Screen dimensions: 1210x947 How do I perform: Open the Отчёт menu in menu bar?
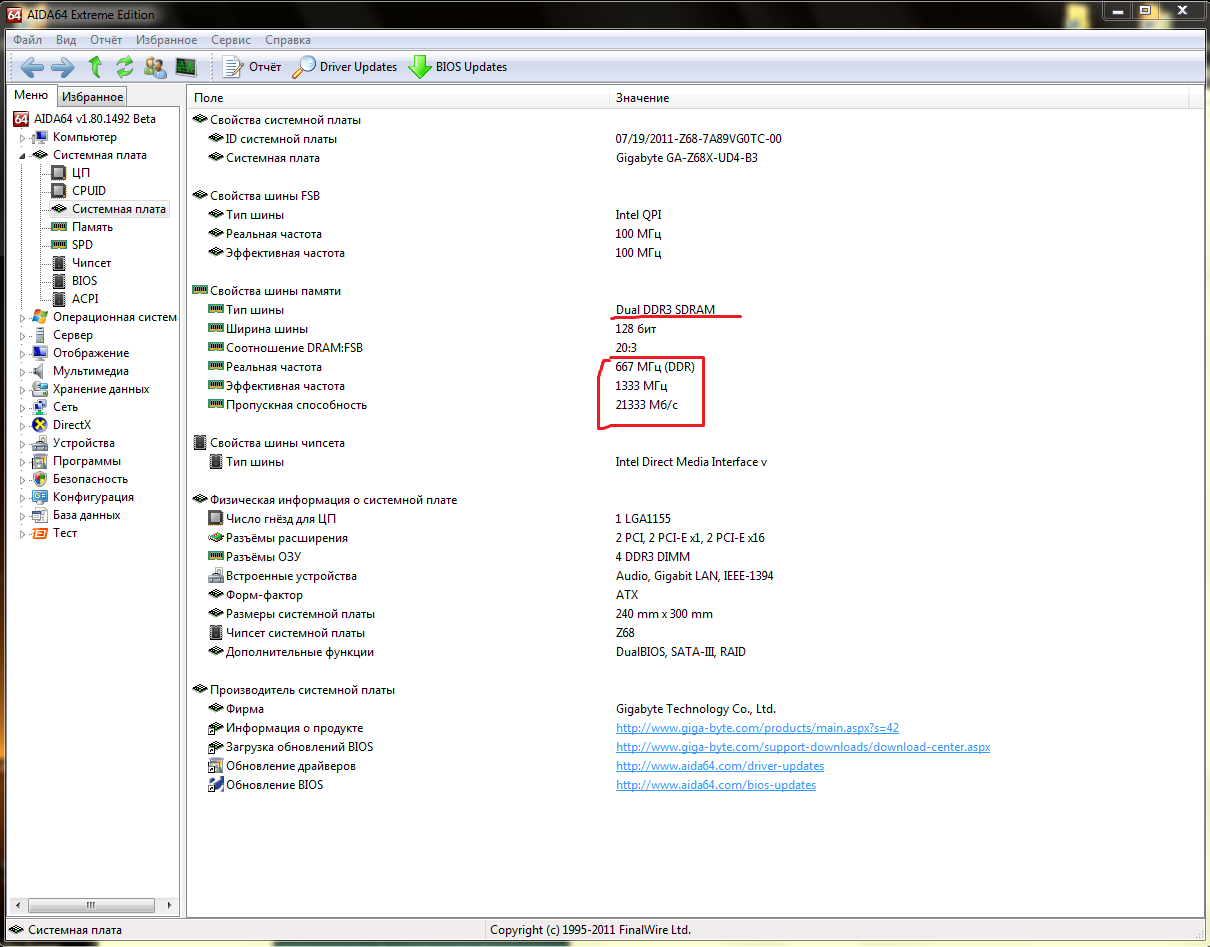click(x=106, y=40)
